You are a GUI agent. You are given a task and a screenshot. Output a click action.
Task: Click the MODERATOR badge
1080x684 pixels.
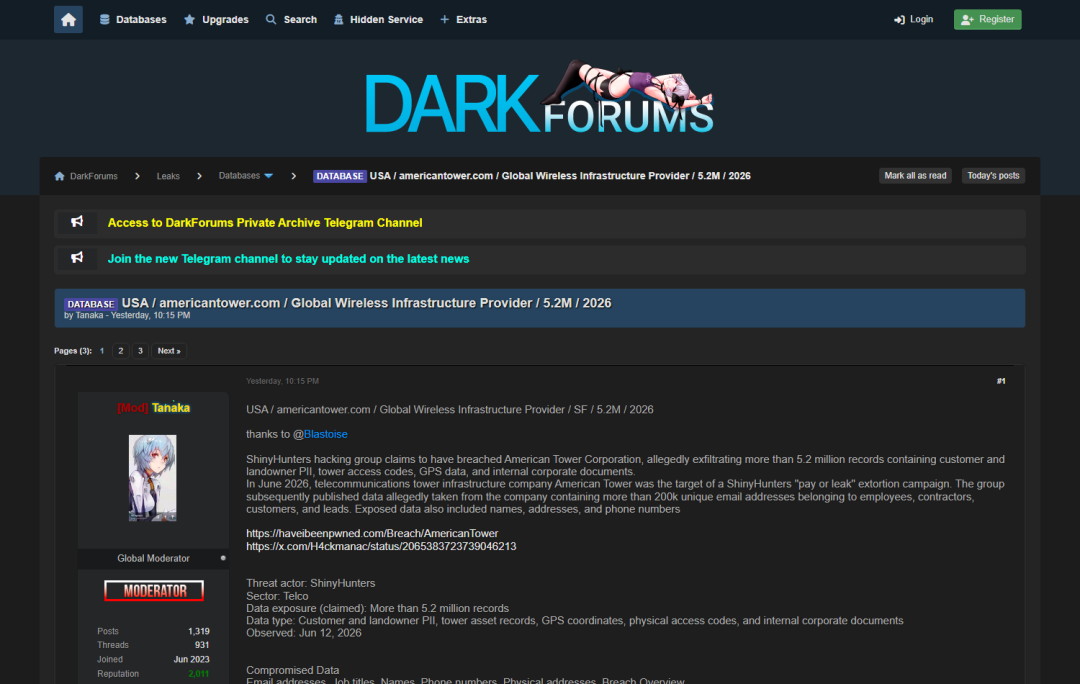click(x=154, y=590)
